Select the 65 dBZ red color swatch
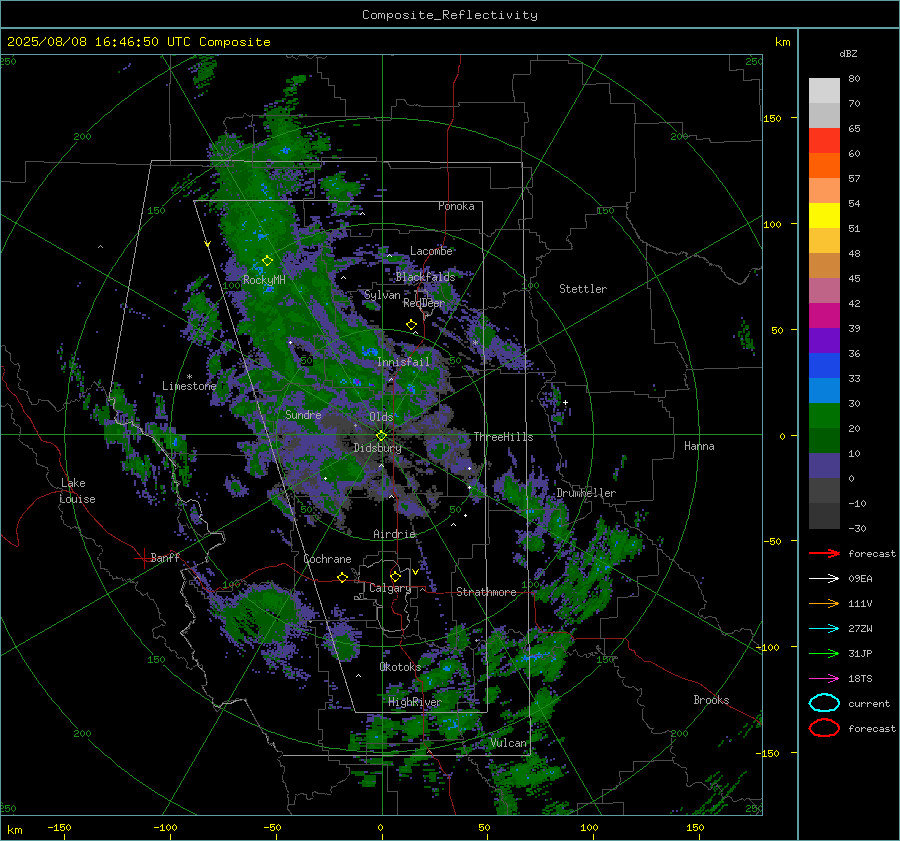The image size is (900, 841). 824,141
